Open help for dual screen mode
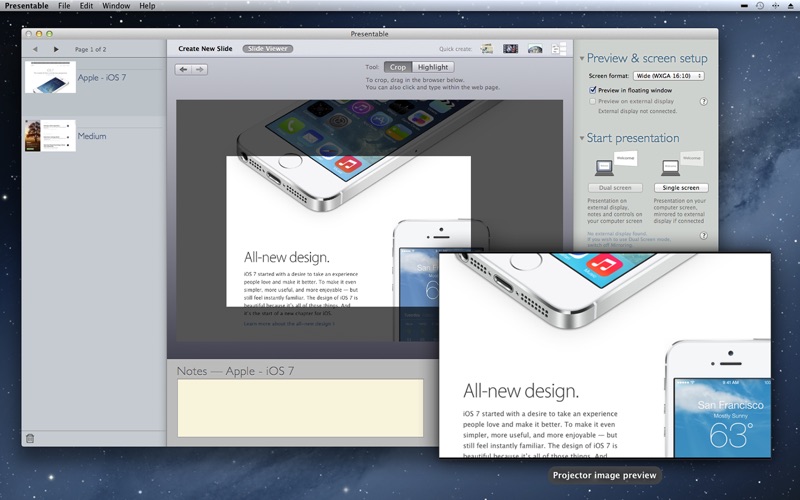This screenshot has width=800, height=500. pyautogui.click(x=704, y=236)
